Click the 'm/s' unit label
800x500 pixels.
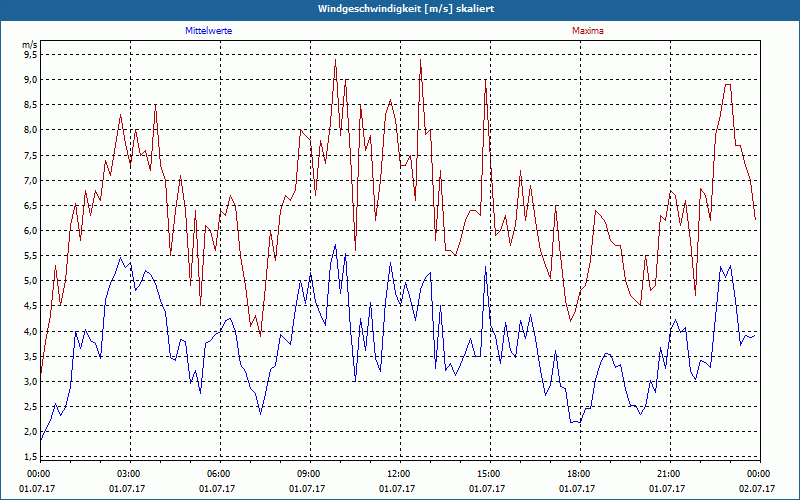point(29,45)
